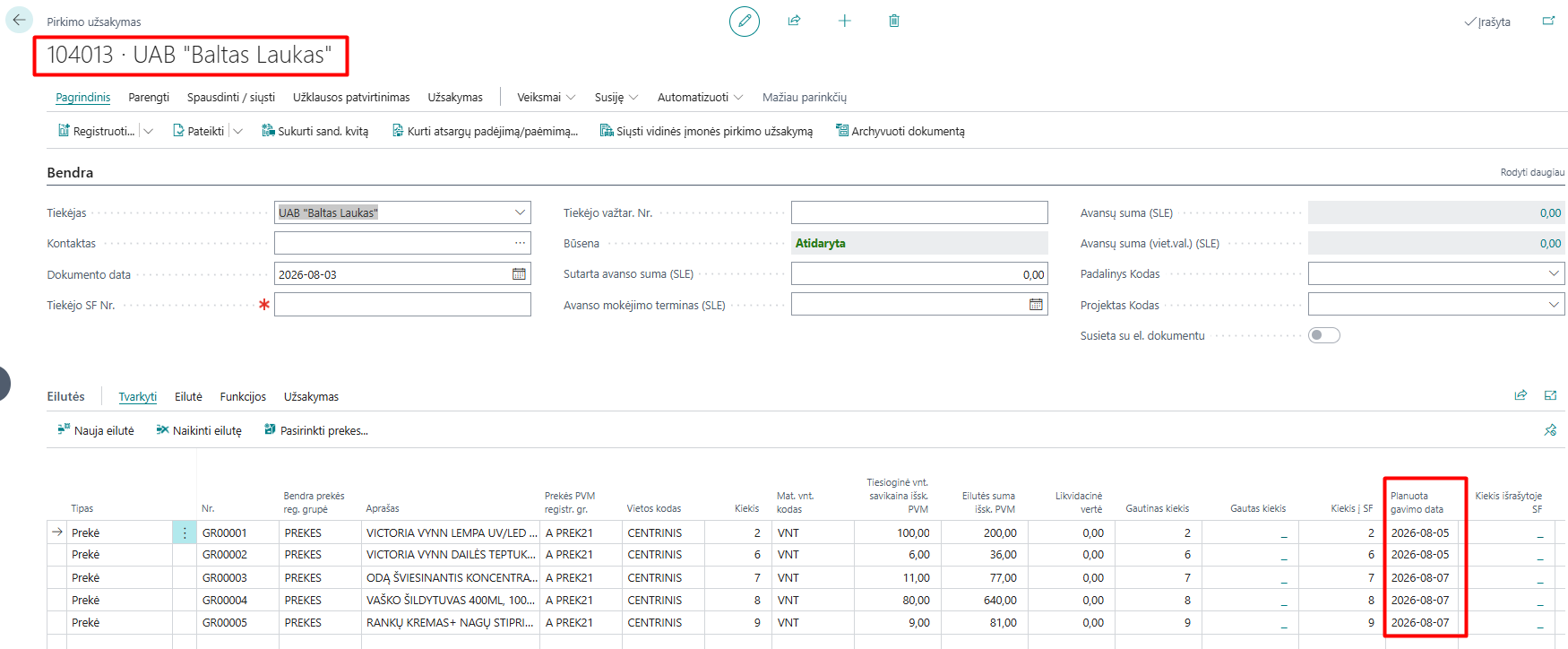Expand the Susiję menu
Image resolution: width=1568 pixels, height=649 pixels.
(616, 97)
